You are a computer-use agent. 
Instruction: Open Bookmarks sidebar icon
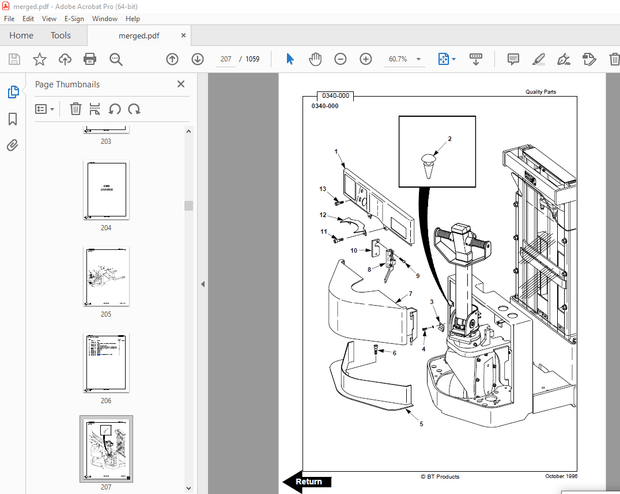[13, 119]
